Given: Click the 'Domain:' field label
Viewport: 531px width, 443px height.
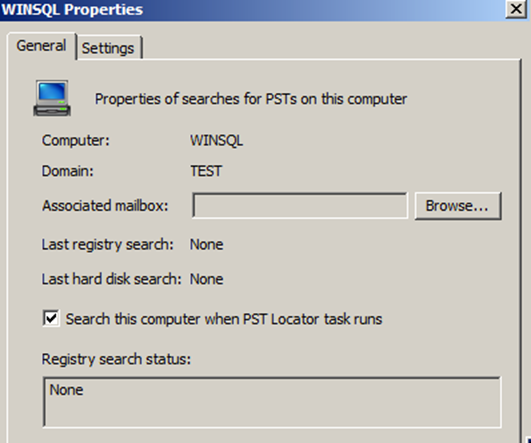Looking at the screenshot, I should [x=67, y=171].
